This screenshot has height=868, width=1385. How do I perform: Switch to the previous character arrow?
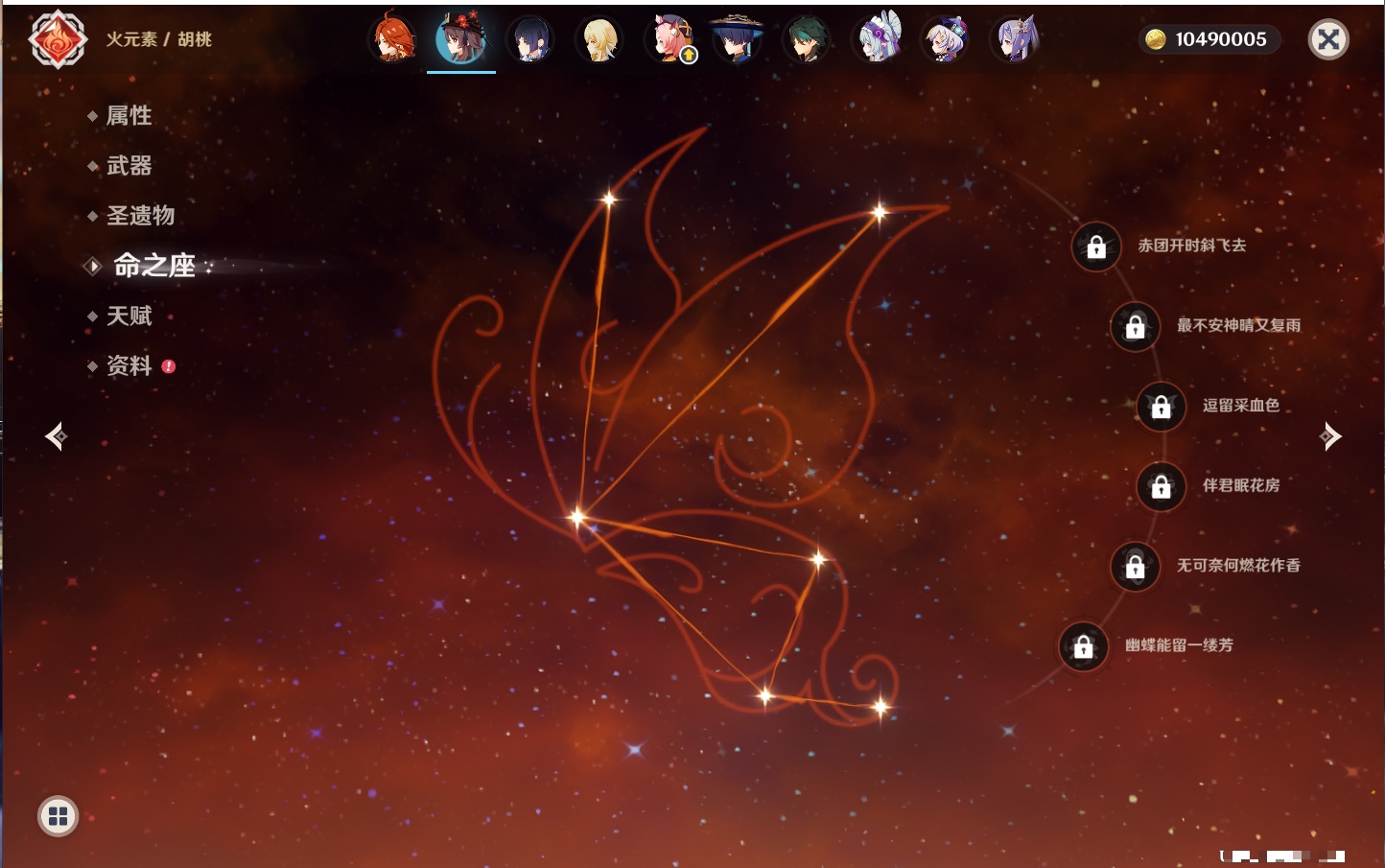click(56, 436)
